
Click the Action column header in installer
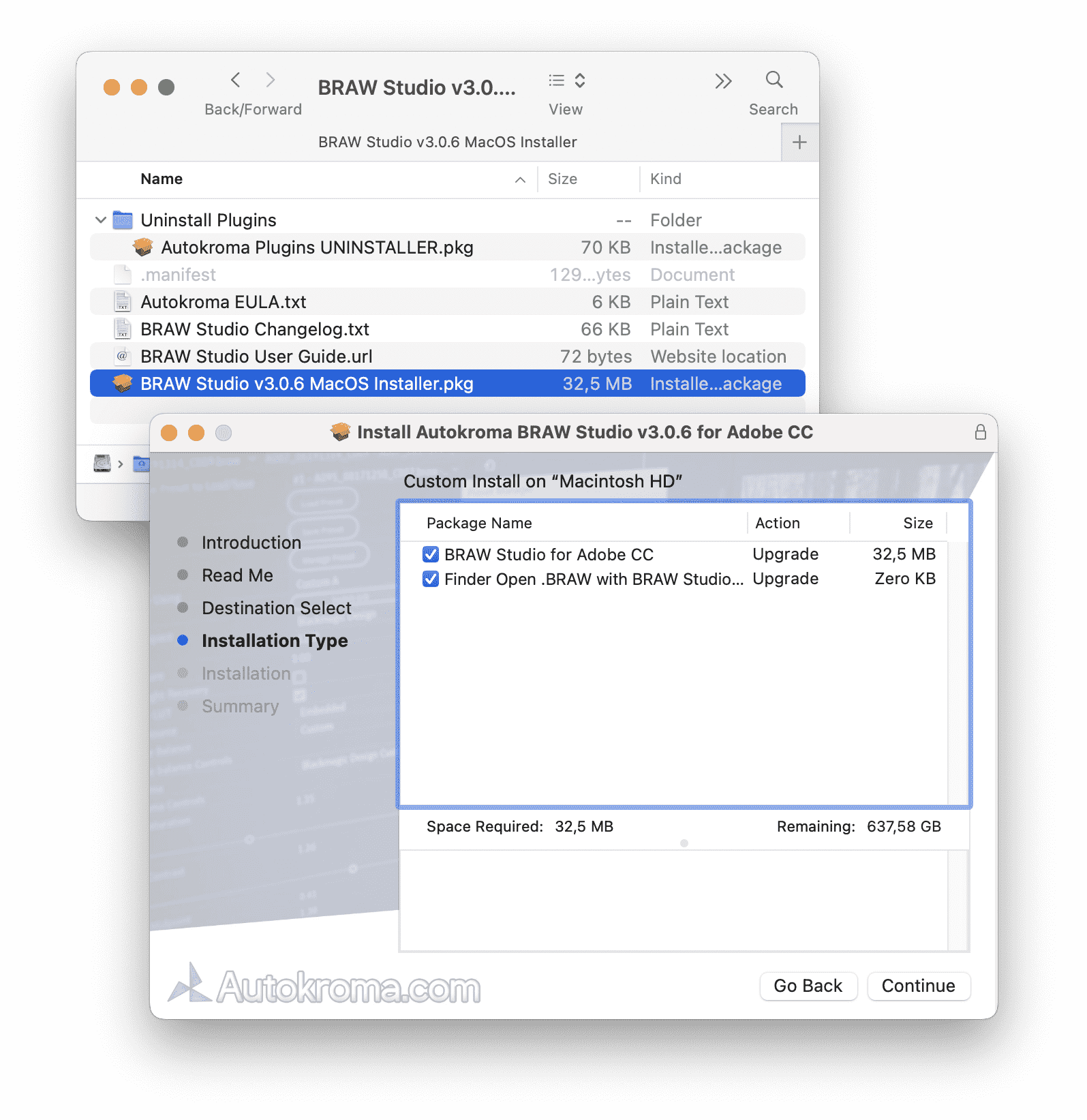pyautogui.click(x=778, y=523)
